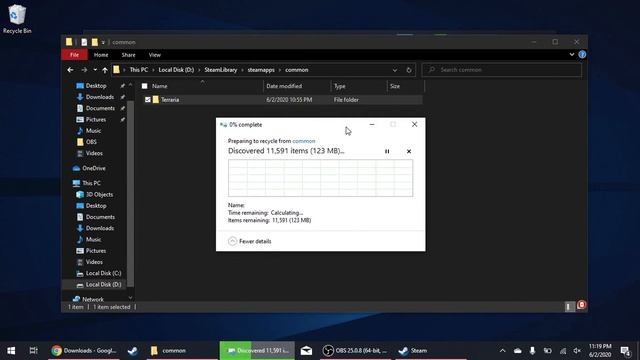Open Local Disk (C:) in sidebar
This screenshot has width=640, height=360.
(103, 273)
